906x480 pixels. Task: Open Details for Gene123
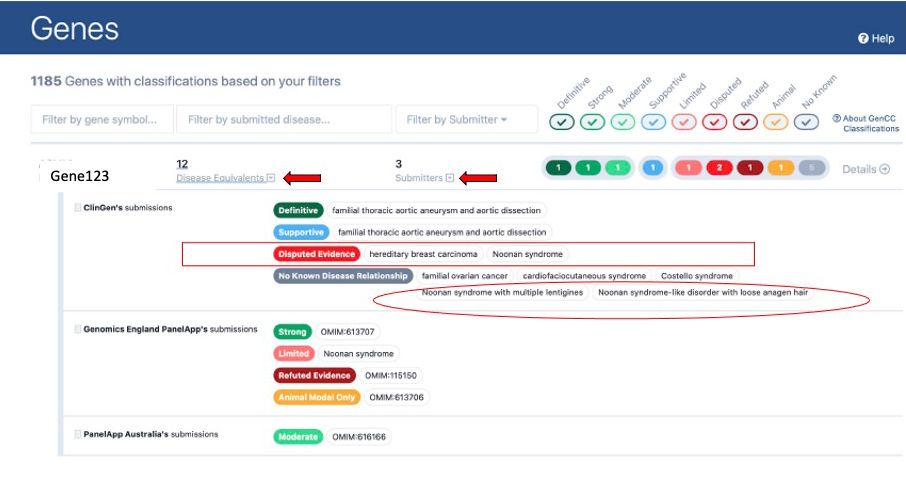pyautogui.click(x=866, y=169)
